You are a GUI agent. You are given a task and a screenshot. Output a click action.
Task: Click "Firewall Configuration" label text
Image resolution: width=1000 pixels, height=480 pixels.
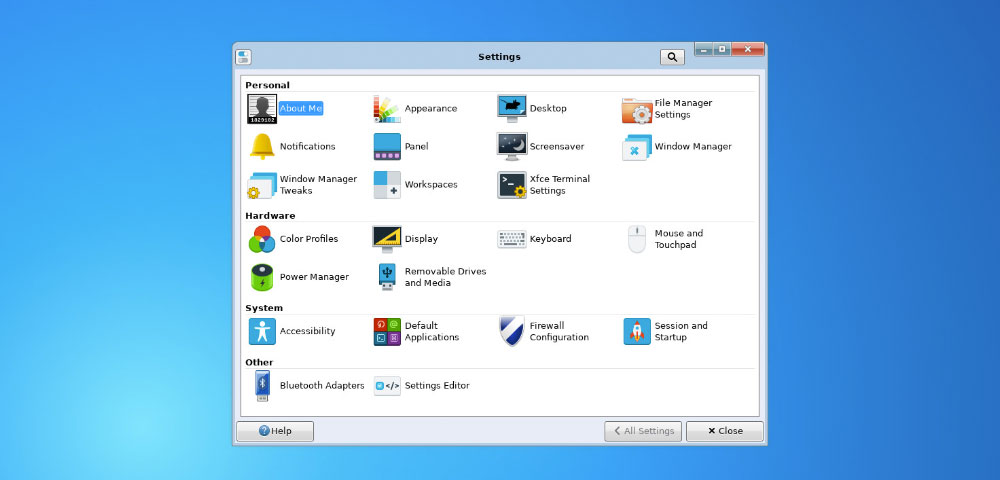[559, 331]
